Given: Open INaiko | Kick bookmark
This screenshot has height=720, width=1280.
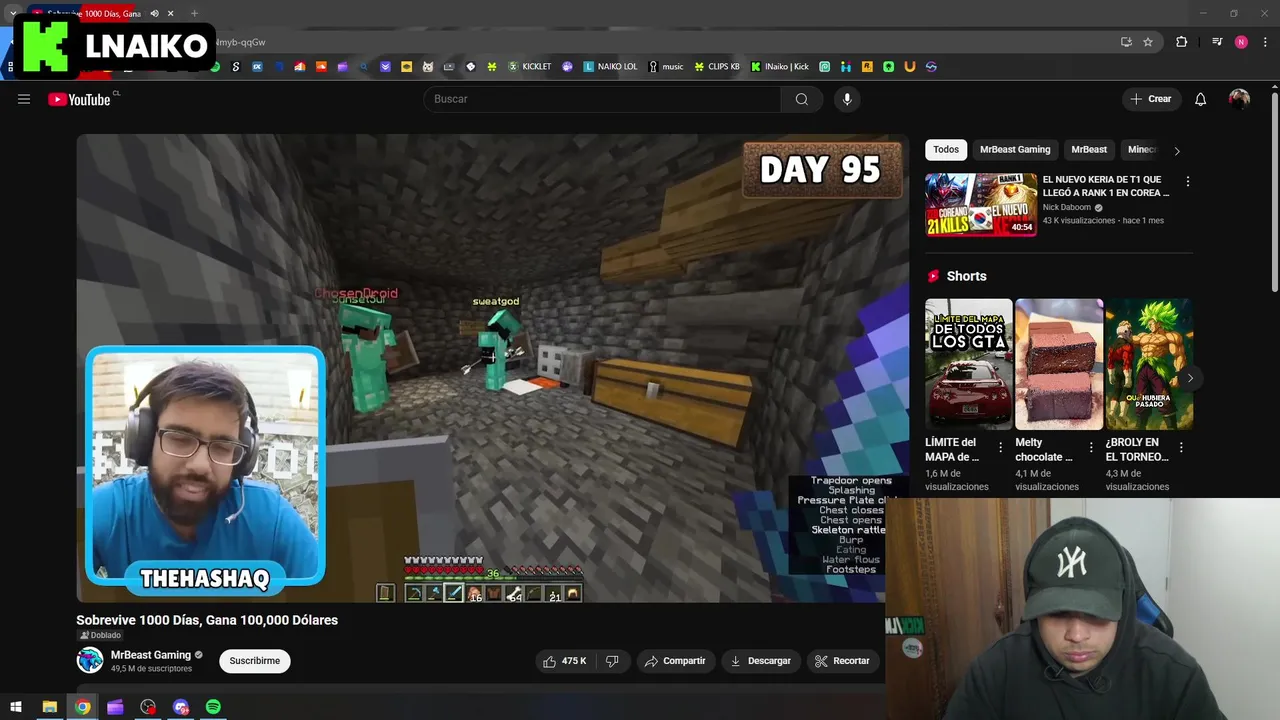Looking at the screenshot, I should pyautogui.click(x=780, y=67).
